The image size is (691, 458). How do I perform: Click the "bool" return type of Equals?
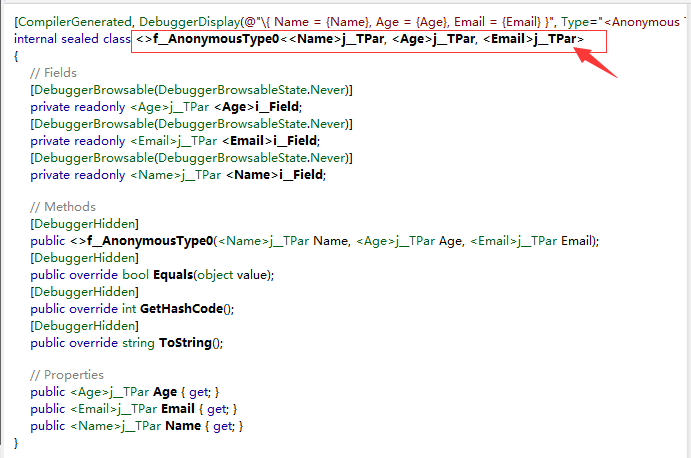(135, 275)
